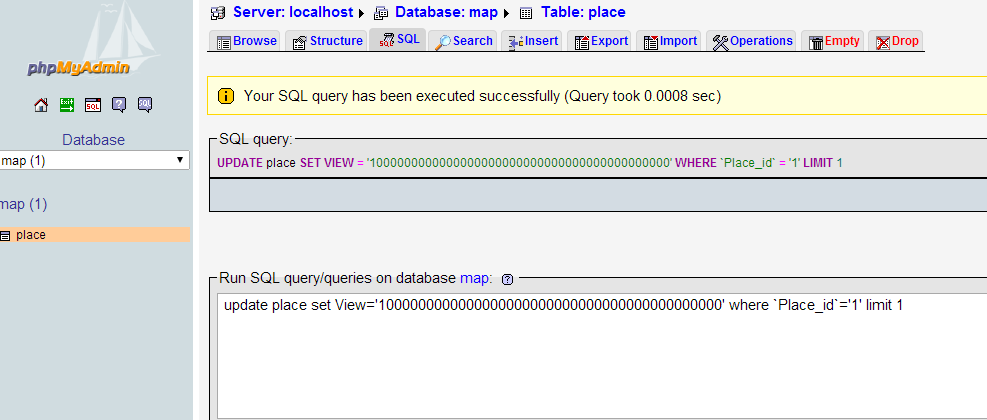Open the SQL documentation icon
The width and height of the screenshot is (987, 420).
tap(145, 105)
